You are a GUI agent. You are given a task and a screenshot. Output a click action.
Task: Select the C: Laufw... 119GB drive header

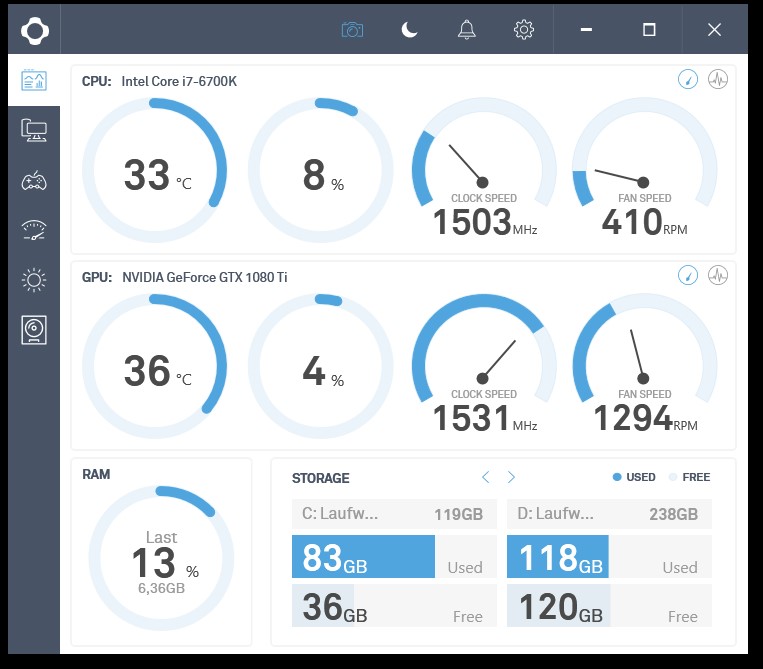[394, 514]
